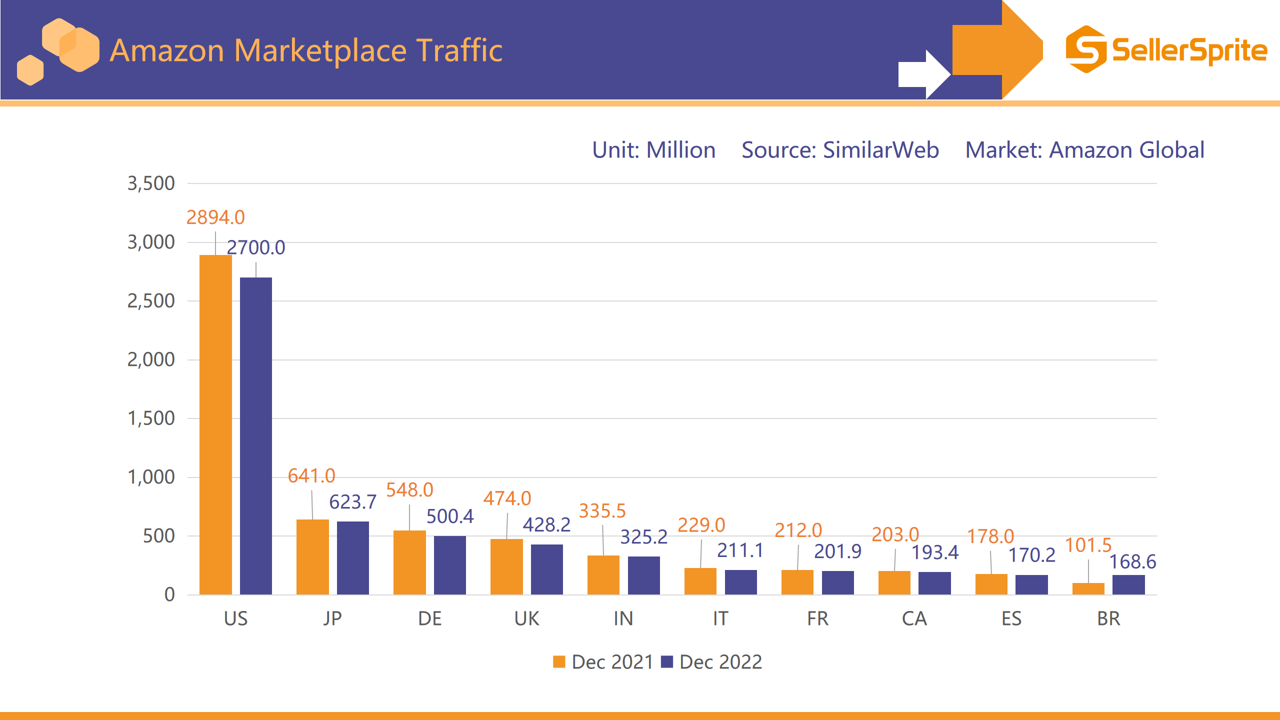
Task: Click the 'Unit: Million' label
Action: [654, 150]
